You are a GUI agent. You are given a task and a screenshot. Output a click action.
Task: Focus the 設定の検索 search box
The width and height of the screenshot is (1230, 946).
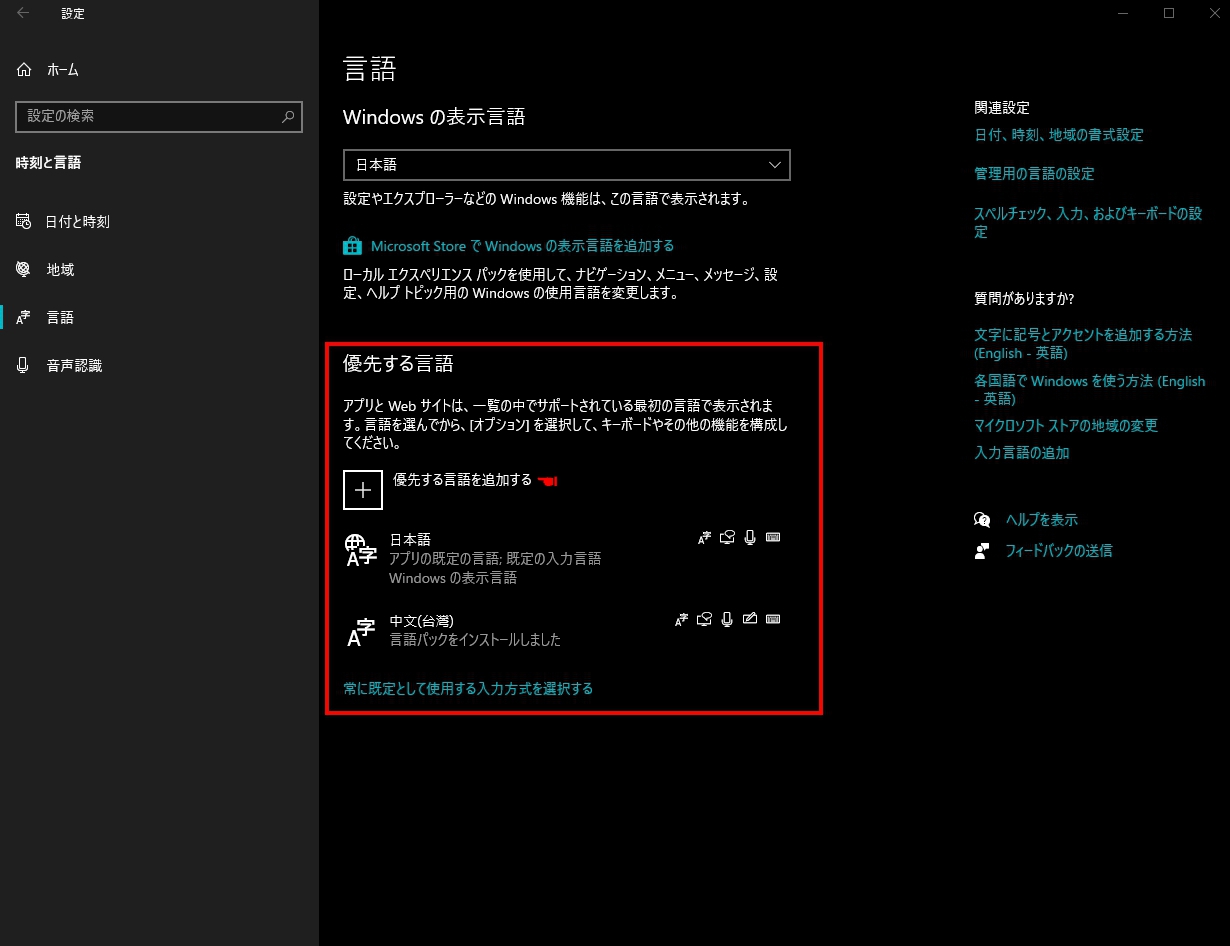[x=159, y=116]
